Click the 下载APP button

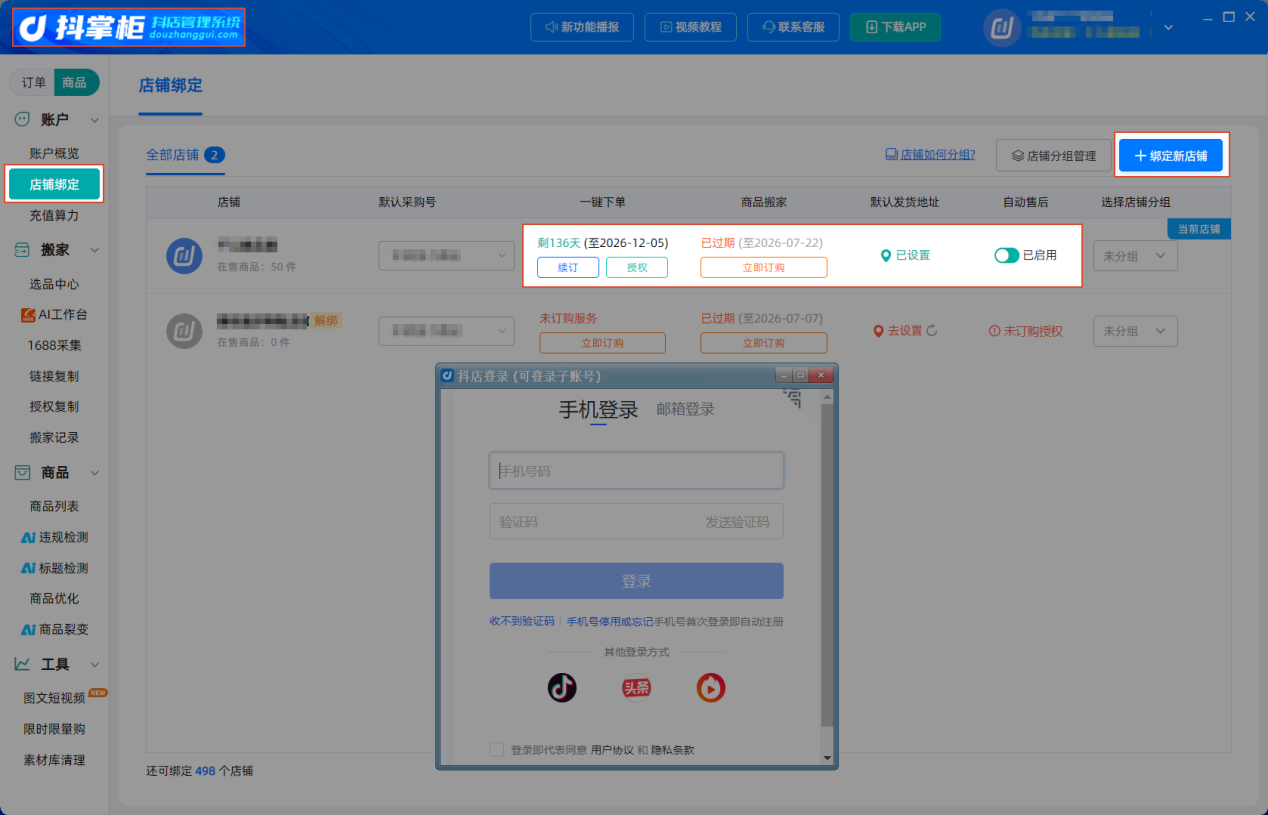[x=895, y=27]
